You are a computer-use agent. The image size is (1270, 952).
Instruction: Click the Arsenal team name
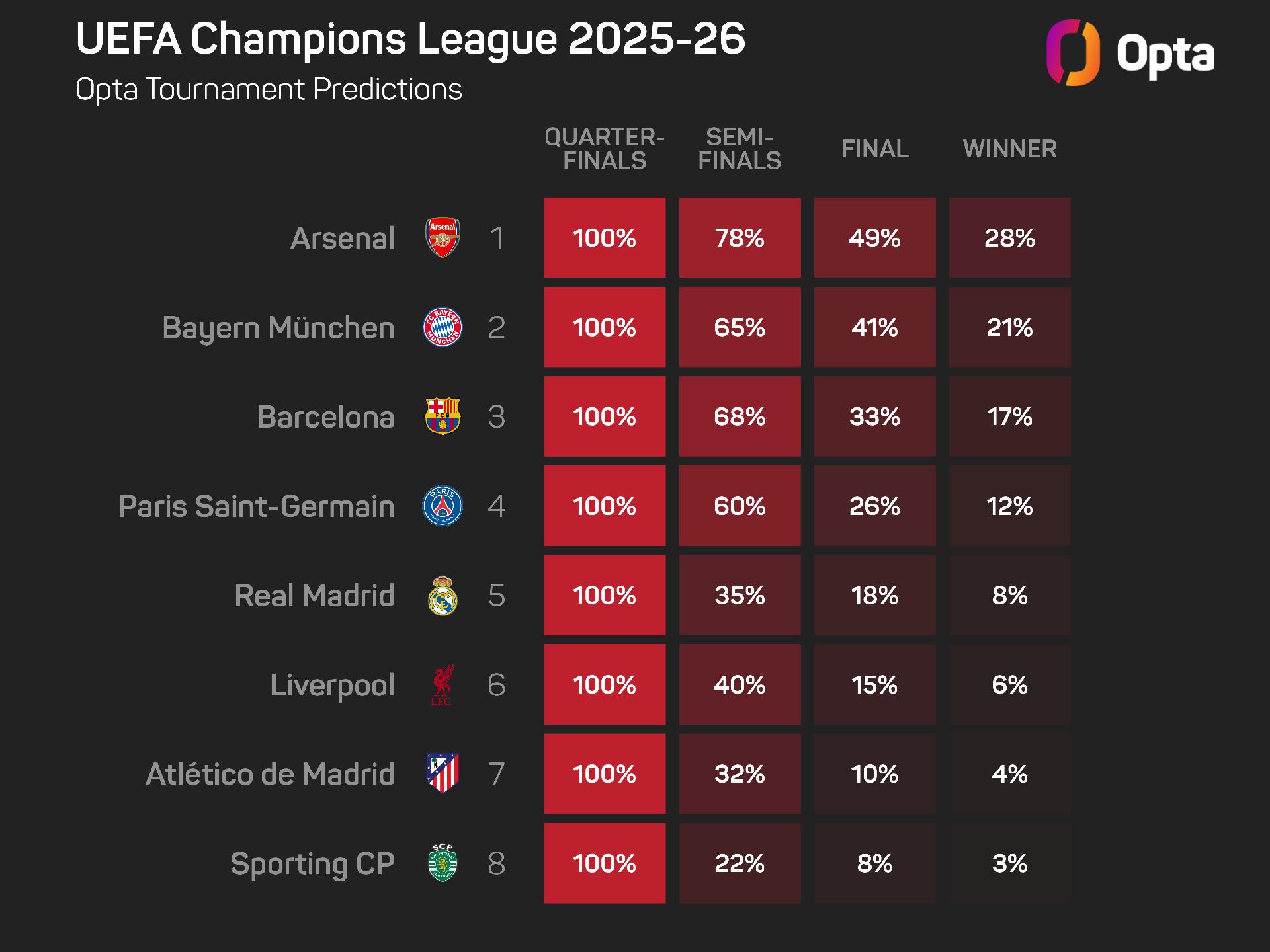[343, 238]
